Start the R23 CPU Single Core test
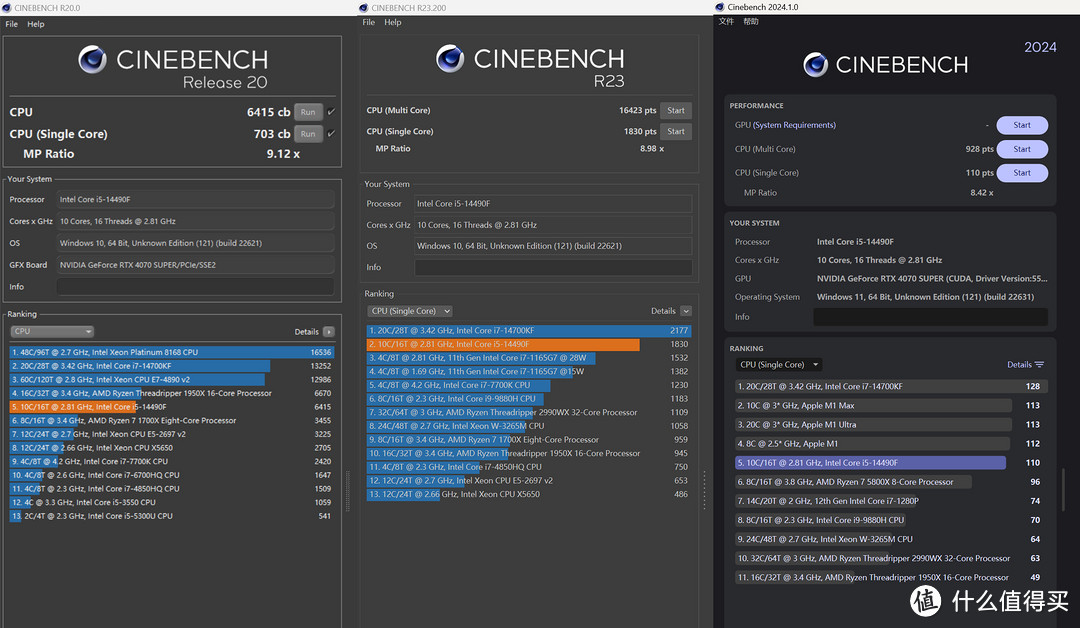 pos(676,131)
